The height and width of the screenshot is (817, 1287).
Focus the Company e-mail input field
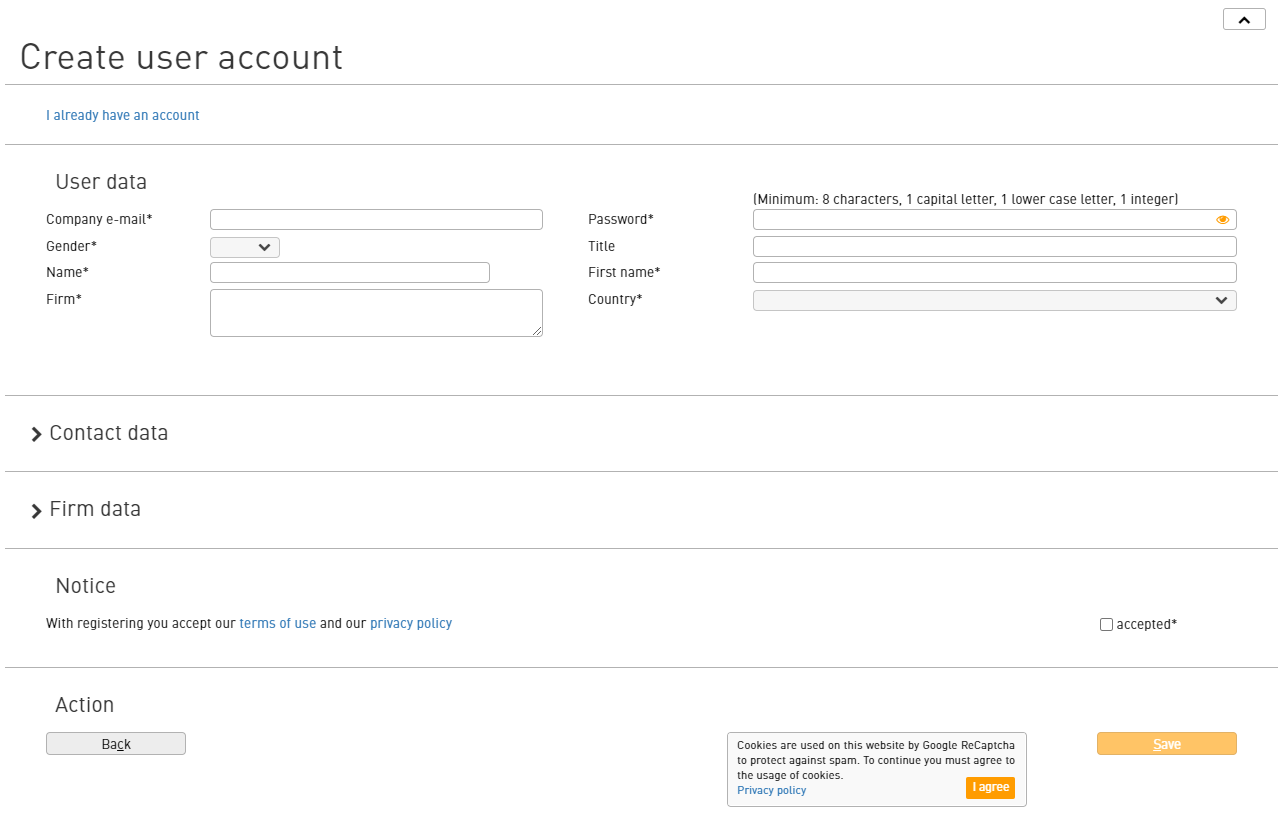(376, 220)
